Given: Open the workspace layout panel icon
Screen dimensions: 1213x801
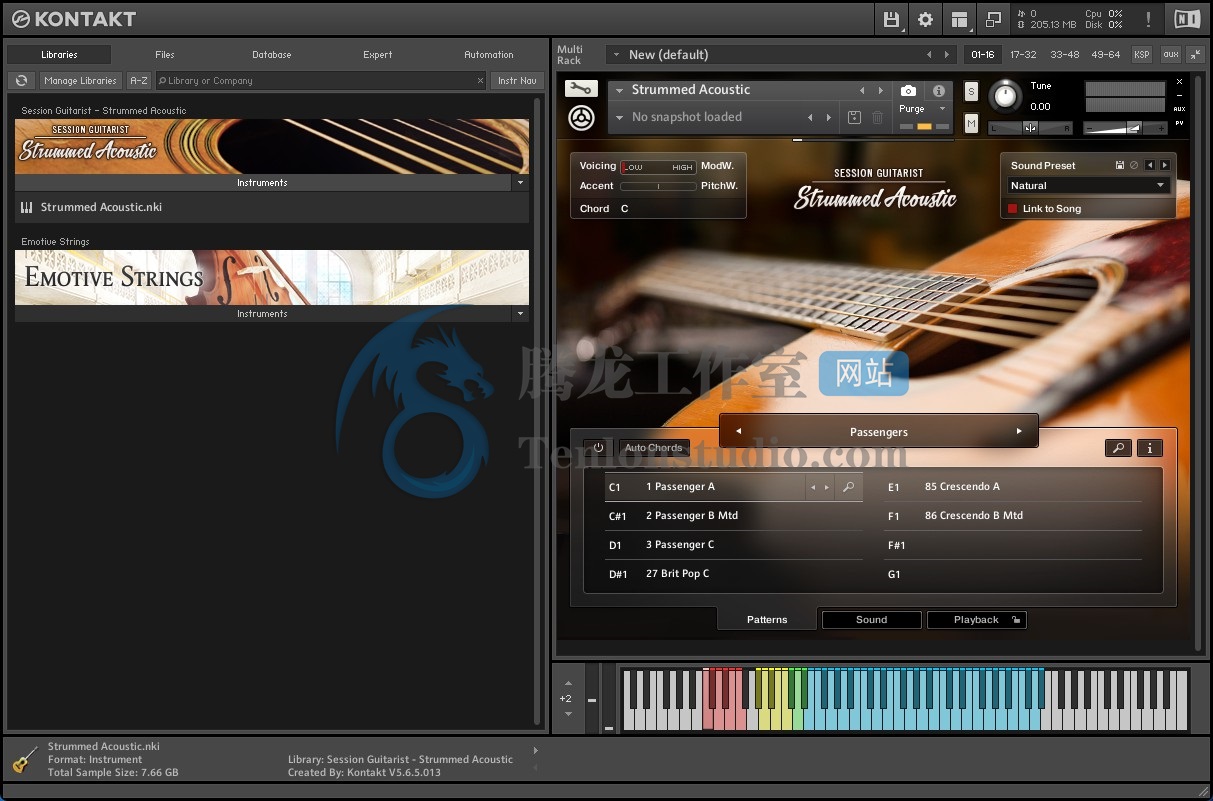Looking at the screenshot, I should 959,19.
